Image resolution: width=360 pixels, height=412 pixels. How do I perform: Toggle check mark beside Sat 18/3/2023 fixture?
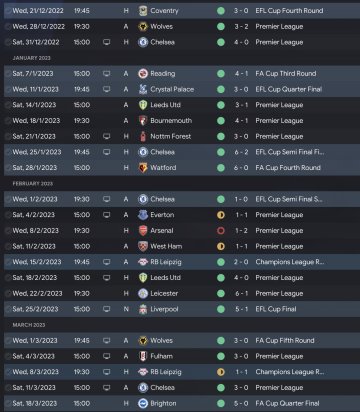pyautogui.click(x=8, y=403)
